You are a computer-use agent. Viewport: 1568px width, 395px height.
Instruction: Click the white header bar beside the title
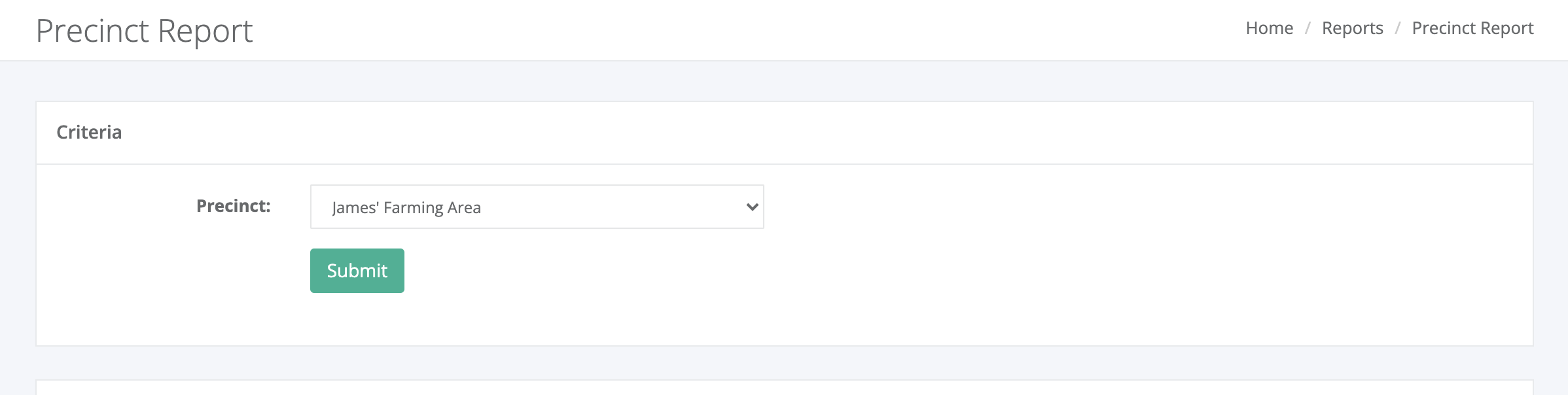tap(720, 30)
